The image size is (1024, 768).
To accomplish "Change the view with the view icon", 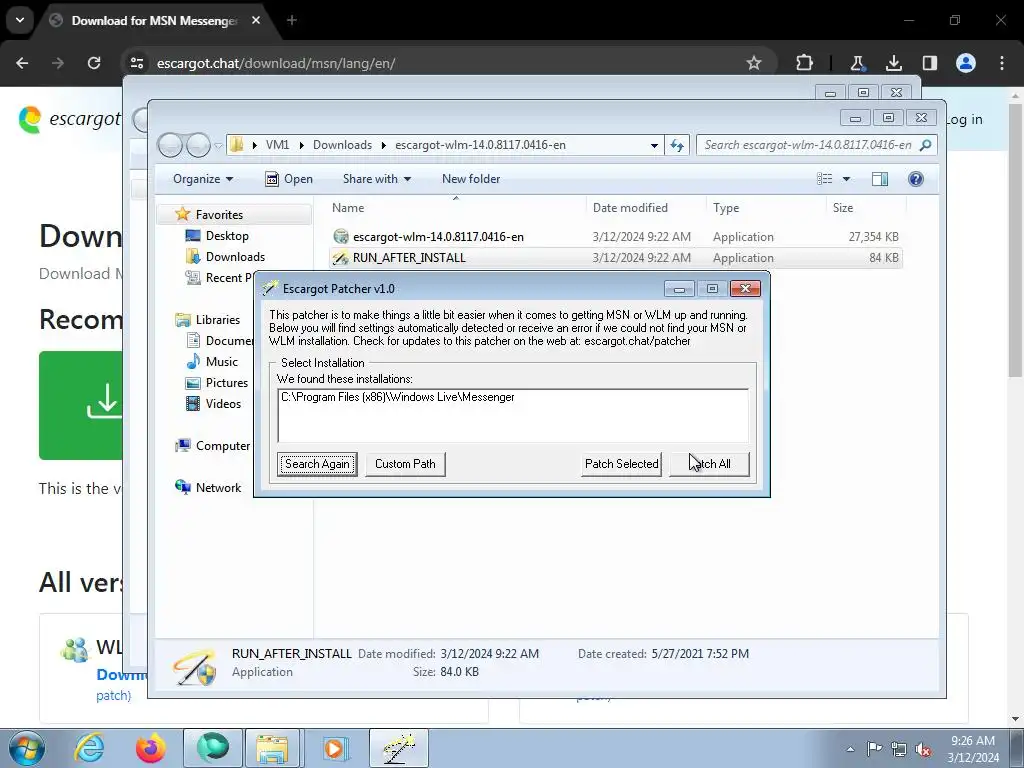I will click(x=825, y=179).
